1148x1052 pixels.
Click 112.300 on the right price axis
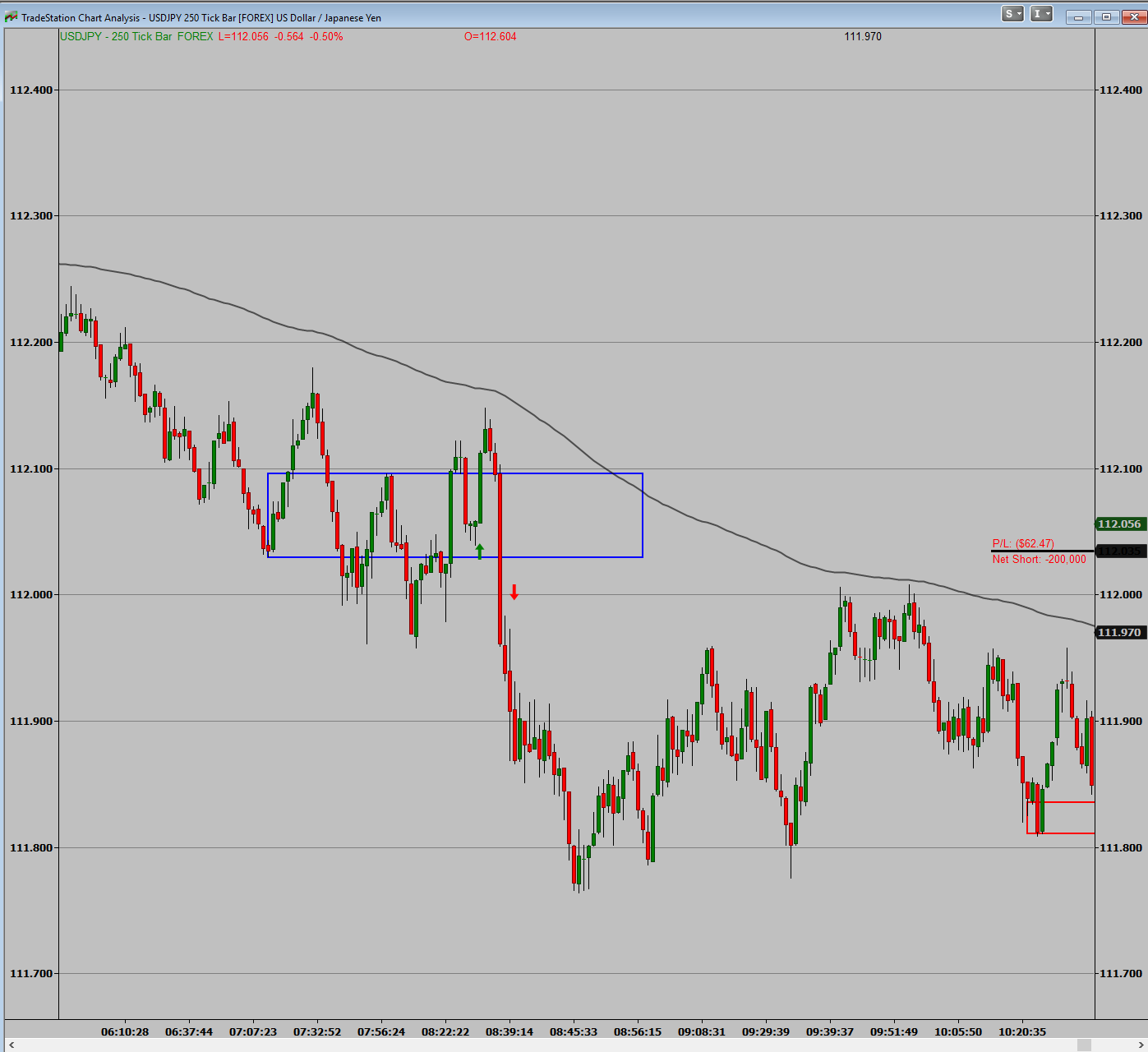[x=1121, y=216]
